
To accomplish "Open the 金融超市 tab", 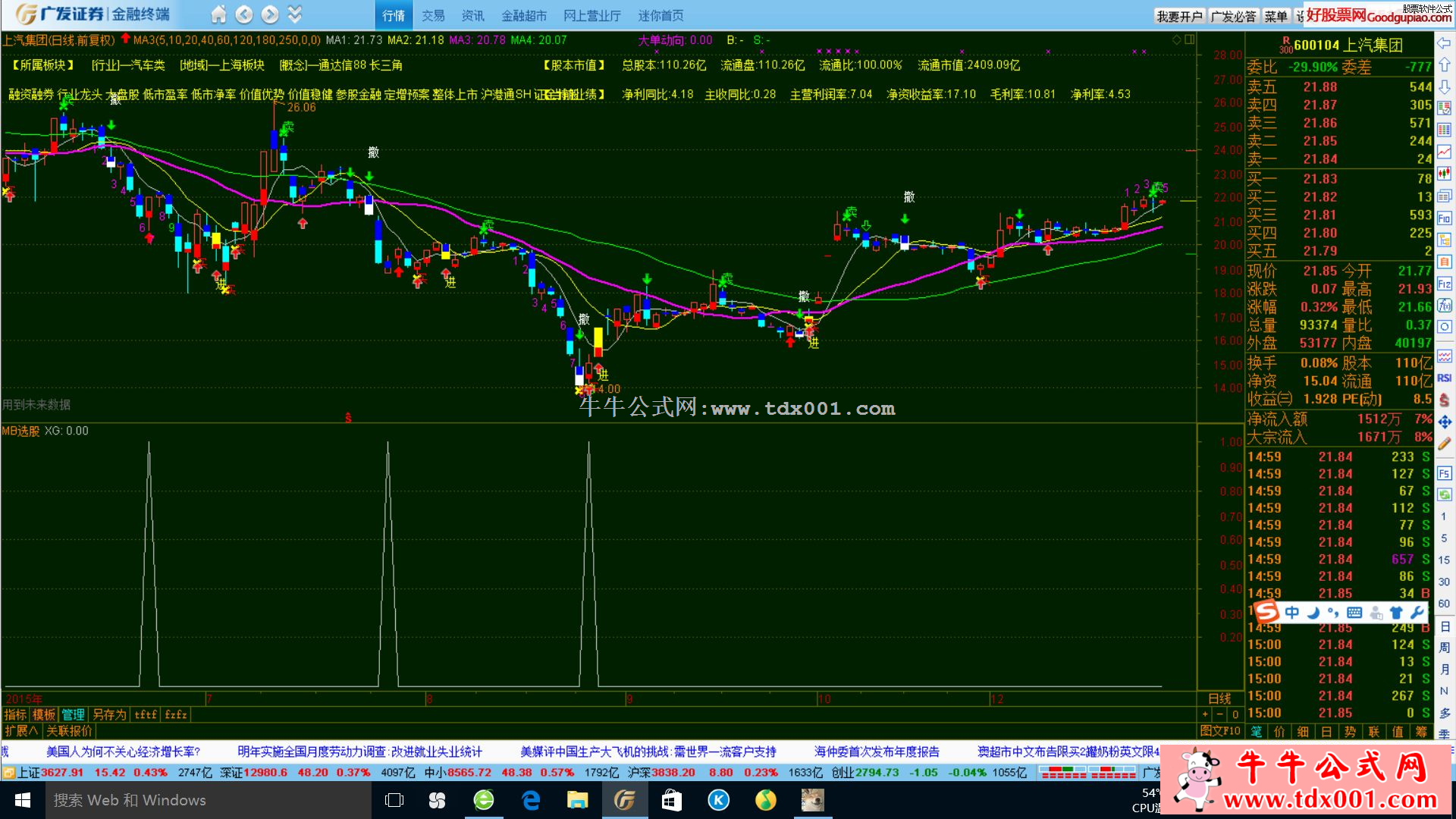I will [524, 15].
